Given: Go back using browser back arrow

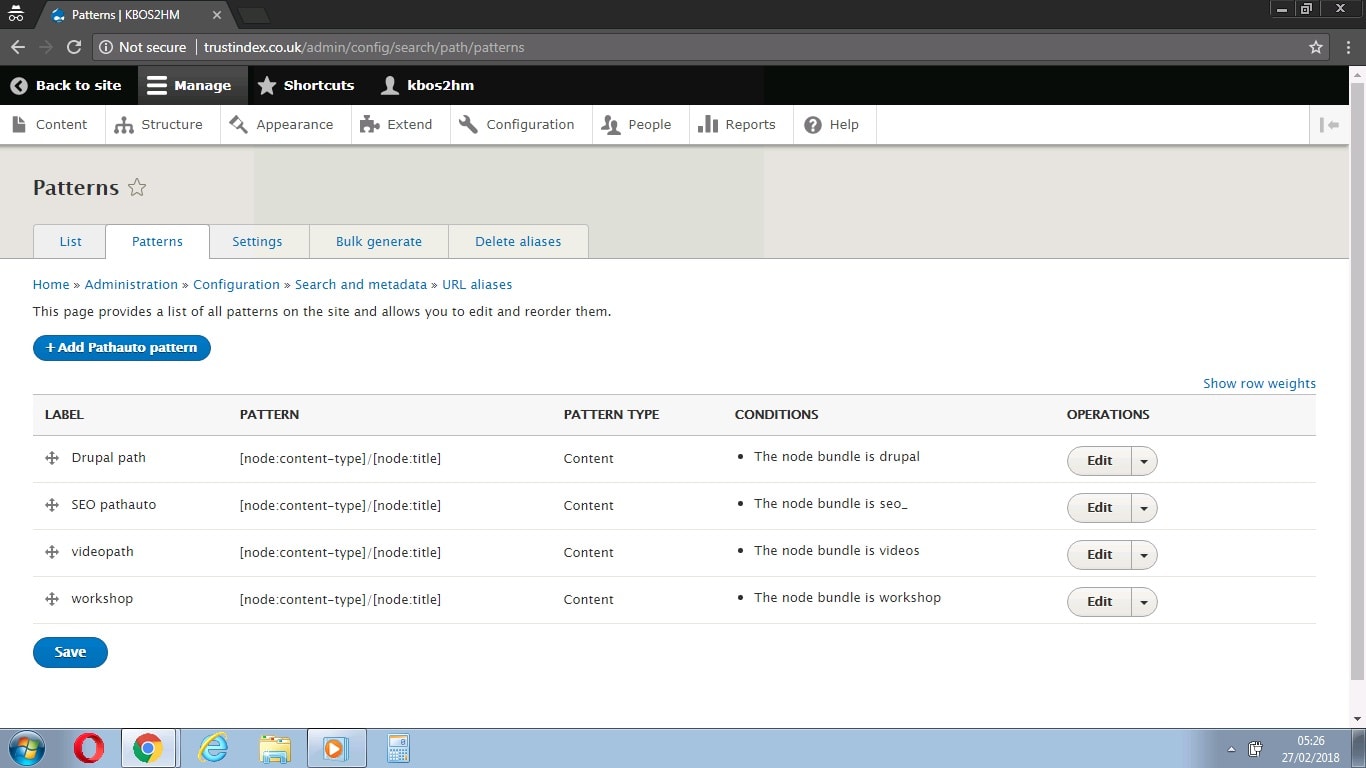Looking at the screenshot, I should (x=18, y=47).
